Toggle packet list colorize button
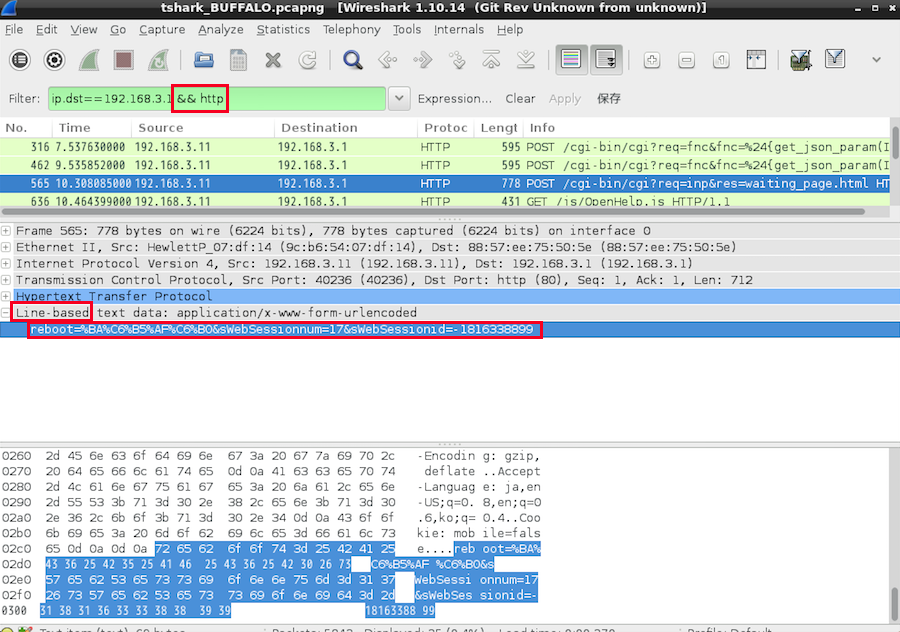The width and height of the screenshot is (900, 632). [x=571, y=59]
